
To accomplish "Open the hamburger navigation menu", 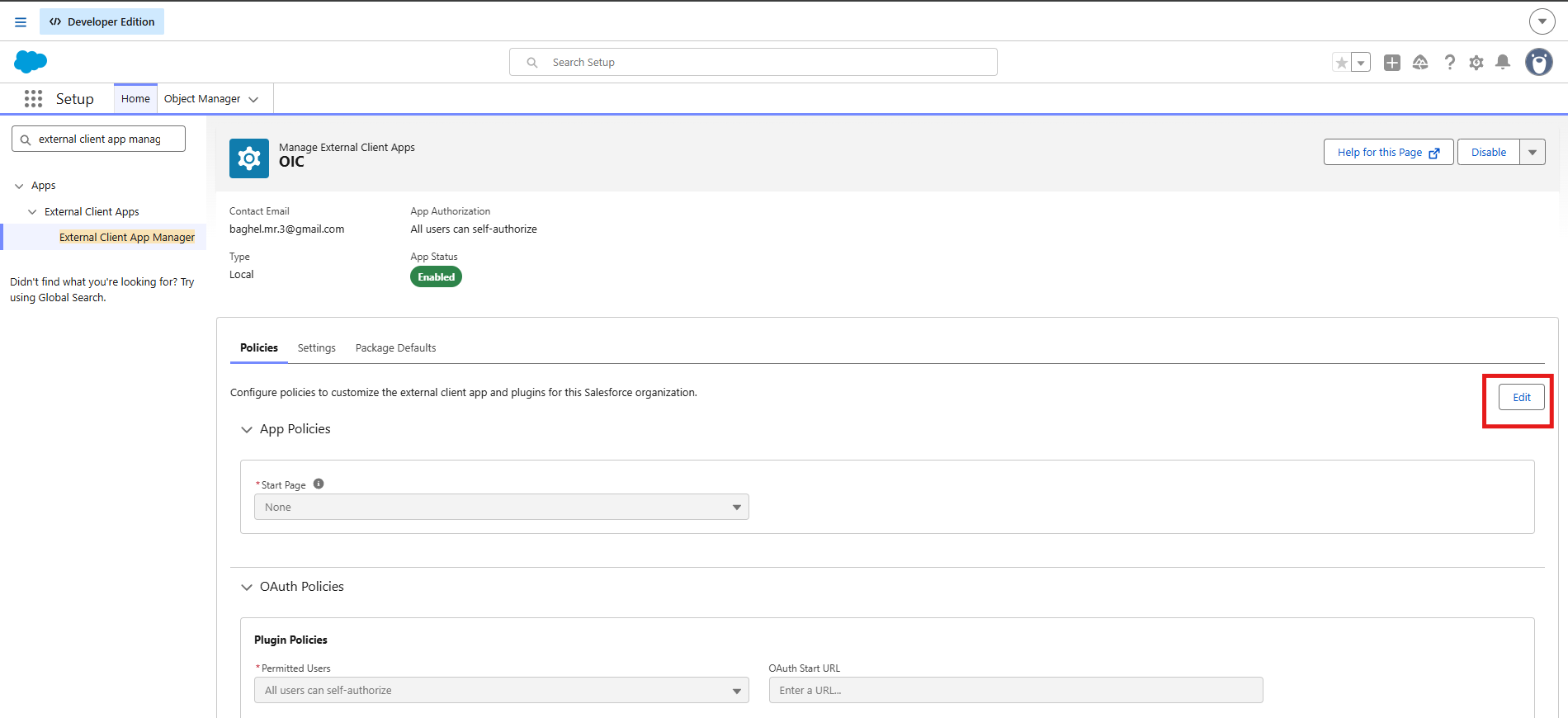I will coord(21,22).
